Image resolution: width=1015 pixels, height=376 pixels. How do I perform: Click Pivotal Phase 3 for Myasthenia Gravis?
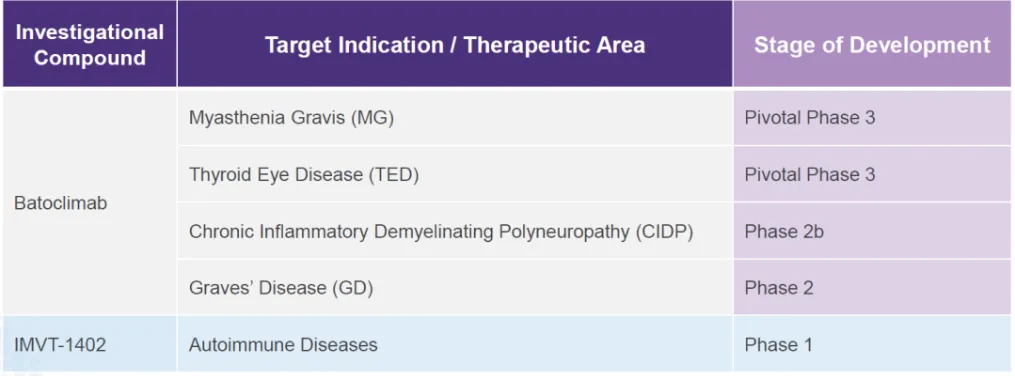872,118
